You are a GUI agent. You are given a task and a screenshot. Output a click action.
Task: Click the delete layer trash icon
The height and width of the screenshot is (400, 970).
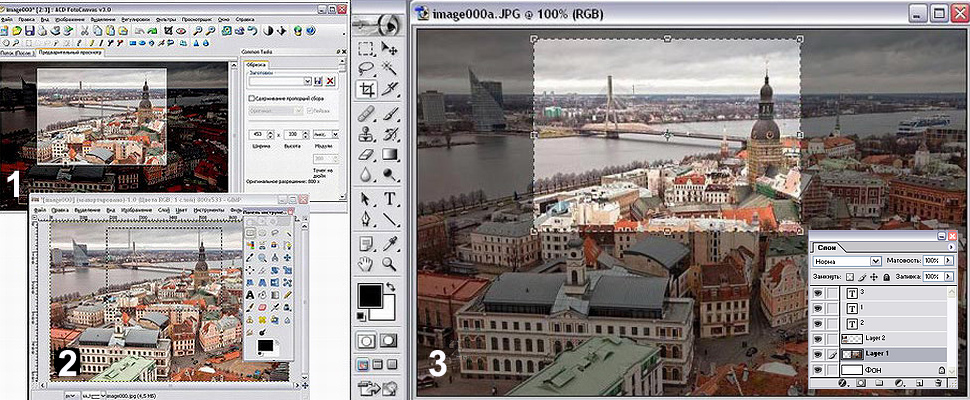coord(938,383)
